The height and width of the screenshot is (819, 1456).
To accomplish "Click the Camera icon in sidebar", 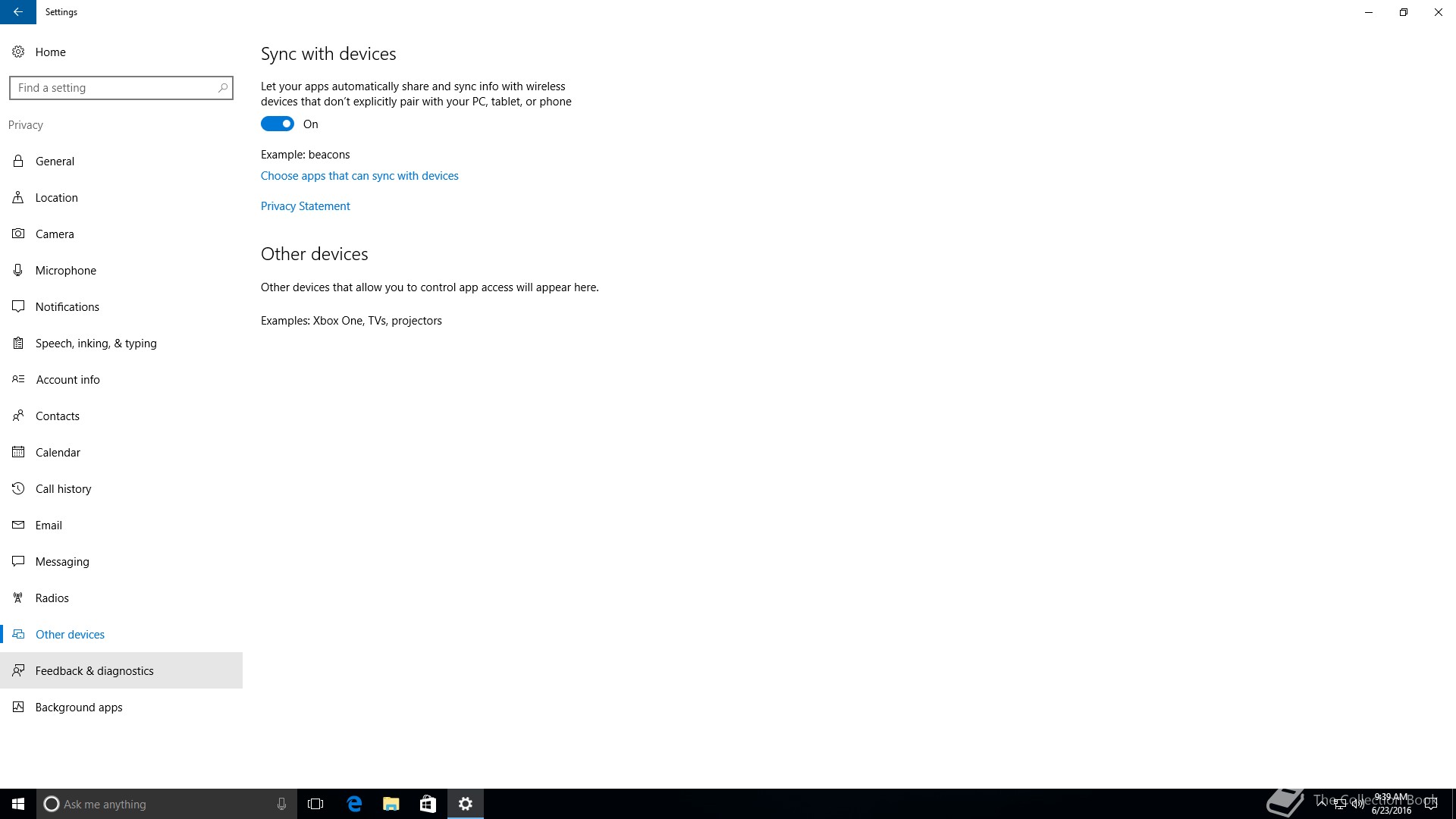I will tap(18, 234).
